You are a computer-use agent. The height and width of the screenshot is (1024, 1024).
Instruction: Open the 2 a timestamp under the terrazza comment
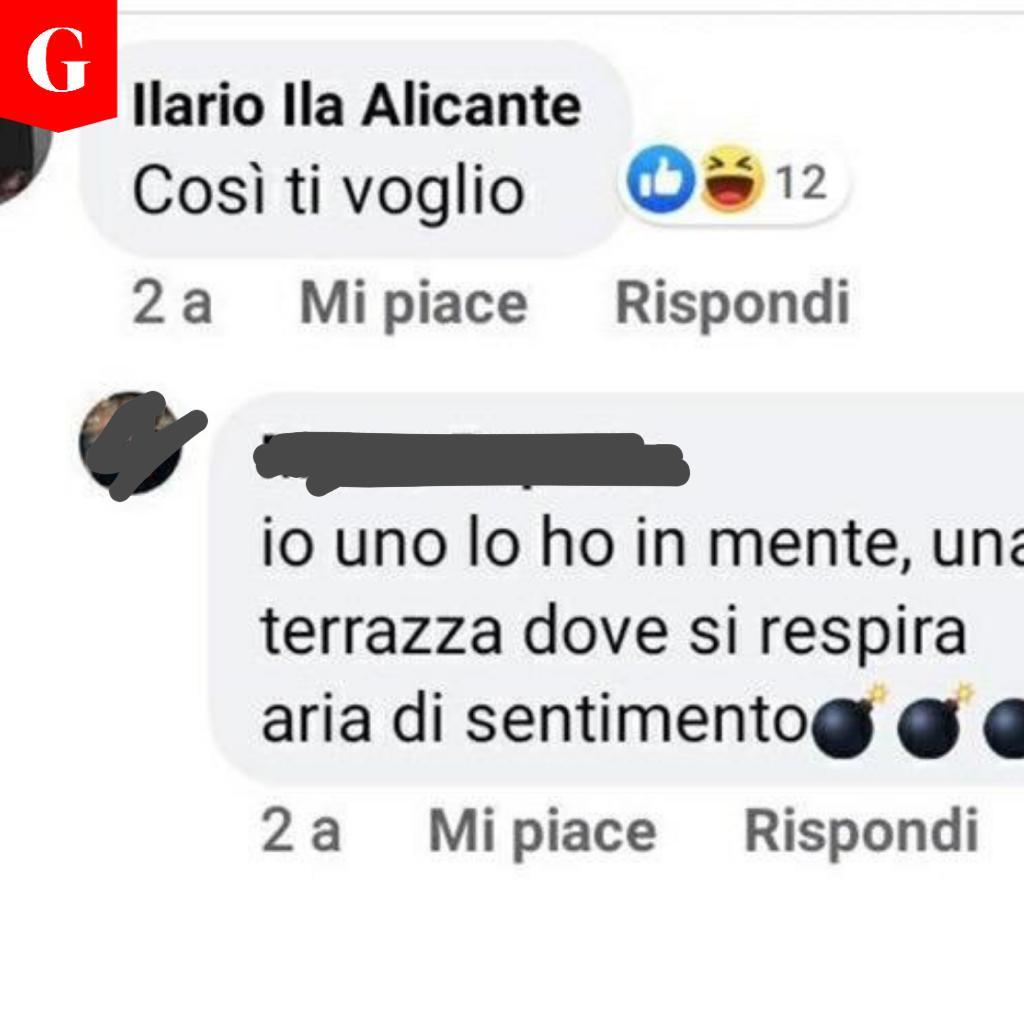(301, 830)
